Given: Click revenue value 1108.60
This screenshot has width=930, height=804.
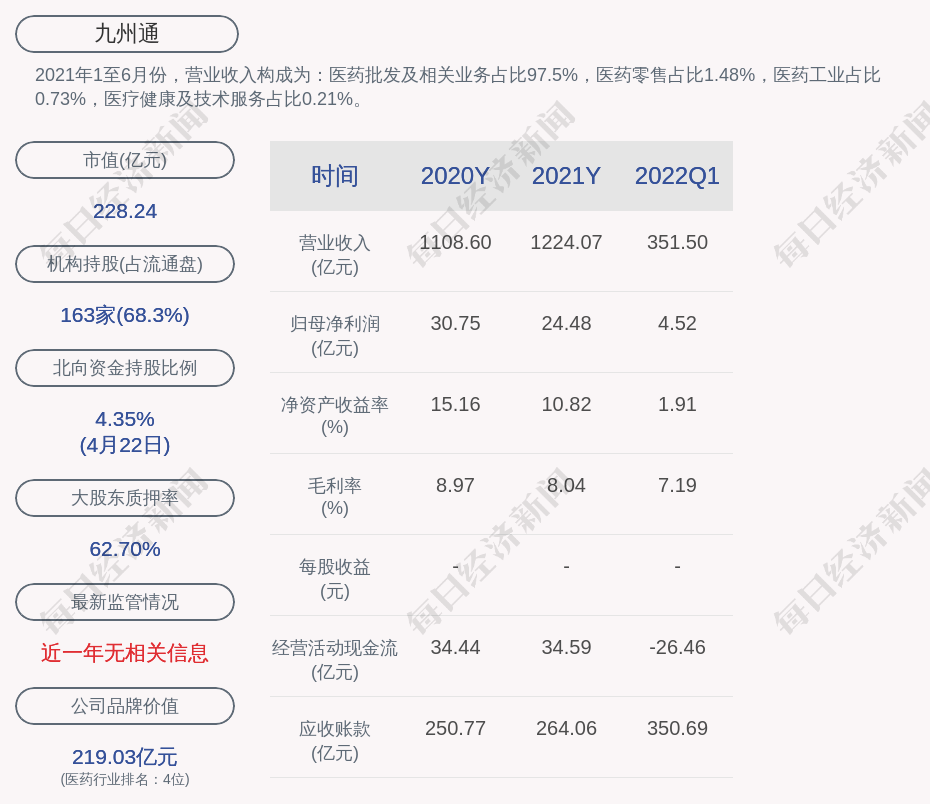Looking at the screenshot, I should tap(456, 243).
